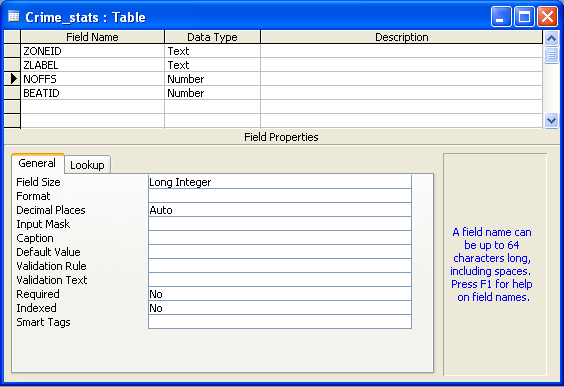Select the ZLABEL field name cell
564x387 pixels.
[x=92, y=65]
